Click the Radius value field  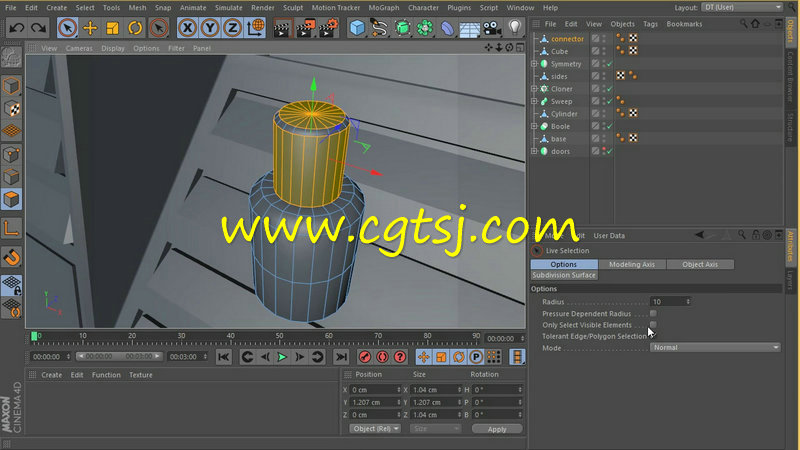[x=670, y=302]
